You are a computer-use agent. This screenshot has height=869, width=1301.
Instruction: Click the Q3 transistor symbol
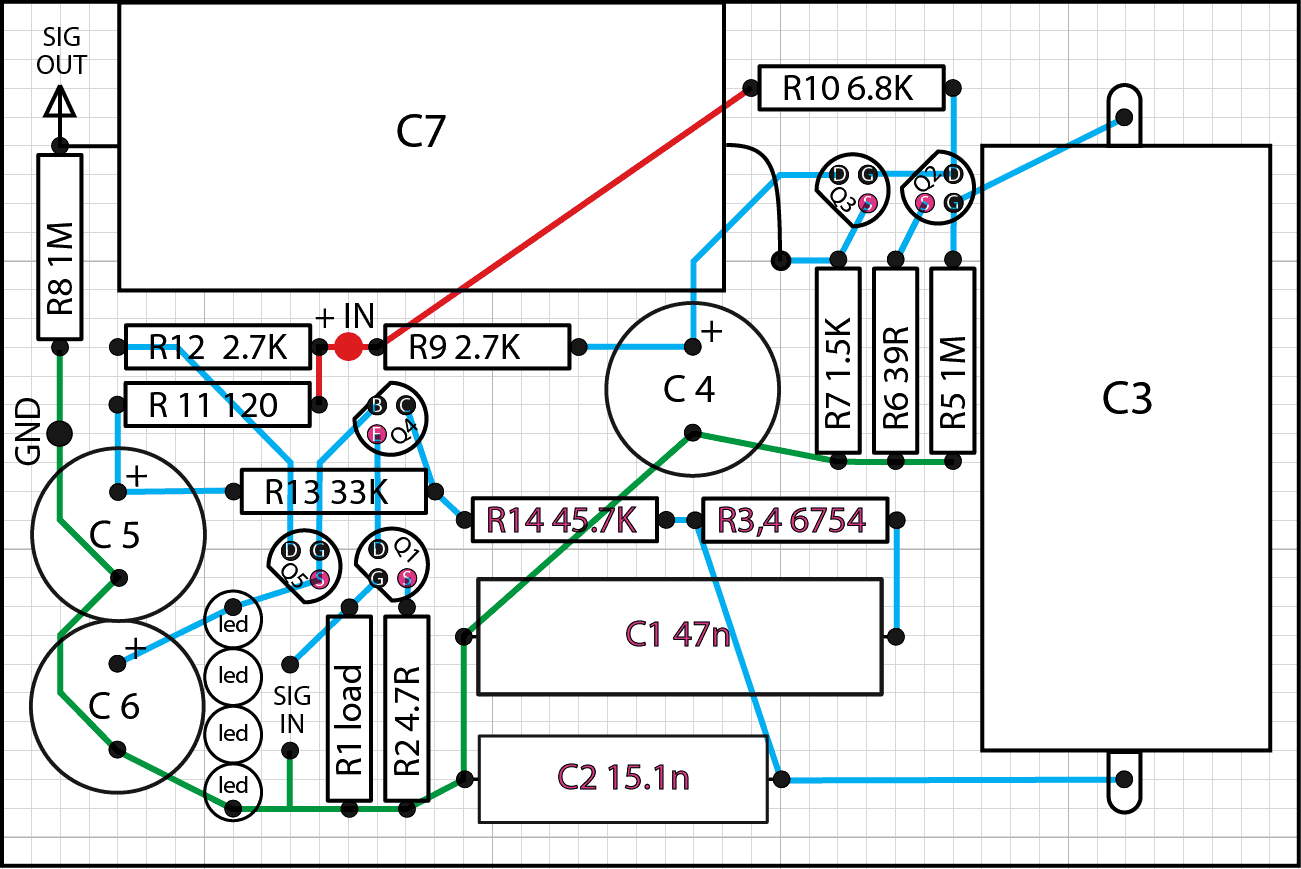click(853, 188)
